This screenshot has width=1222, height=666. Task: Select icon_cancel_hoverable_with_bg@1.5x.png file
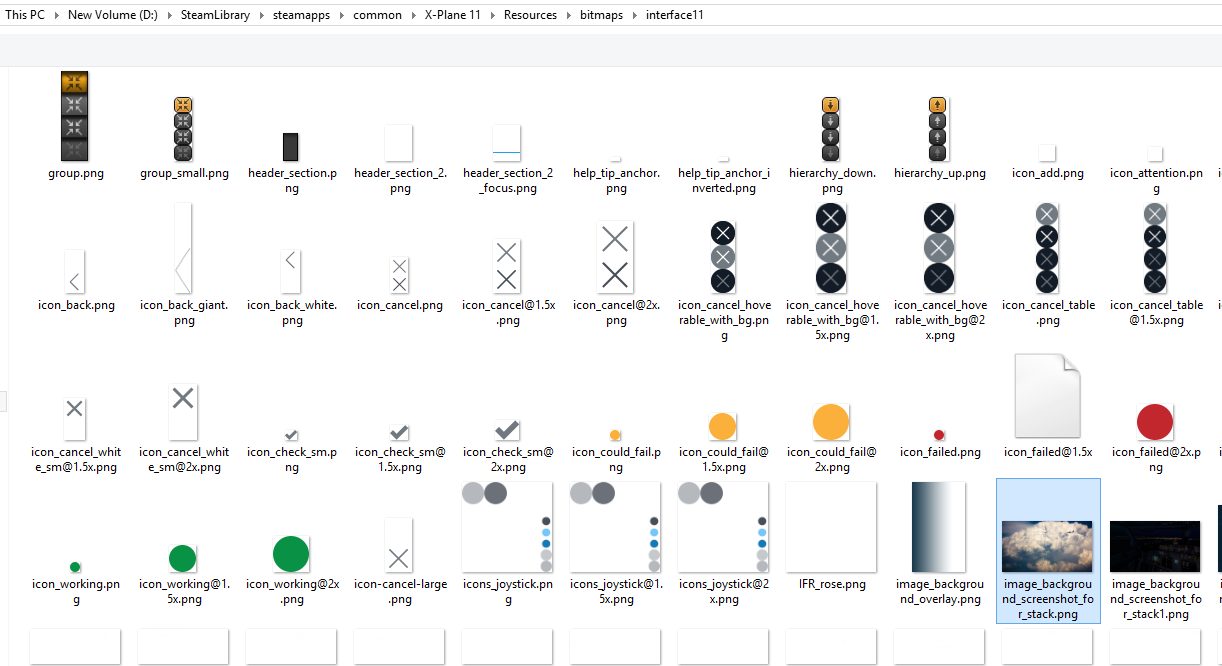pyautogui.click(x=831, y=248)
